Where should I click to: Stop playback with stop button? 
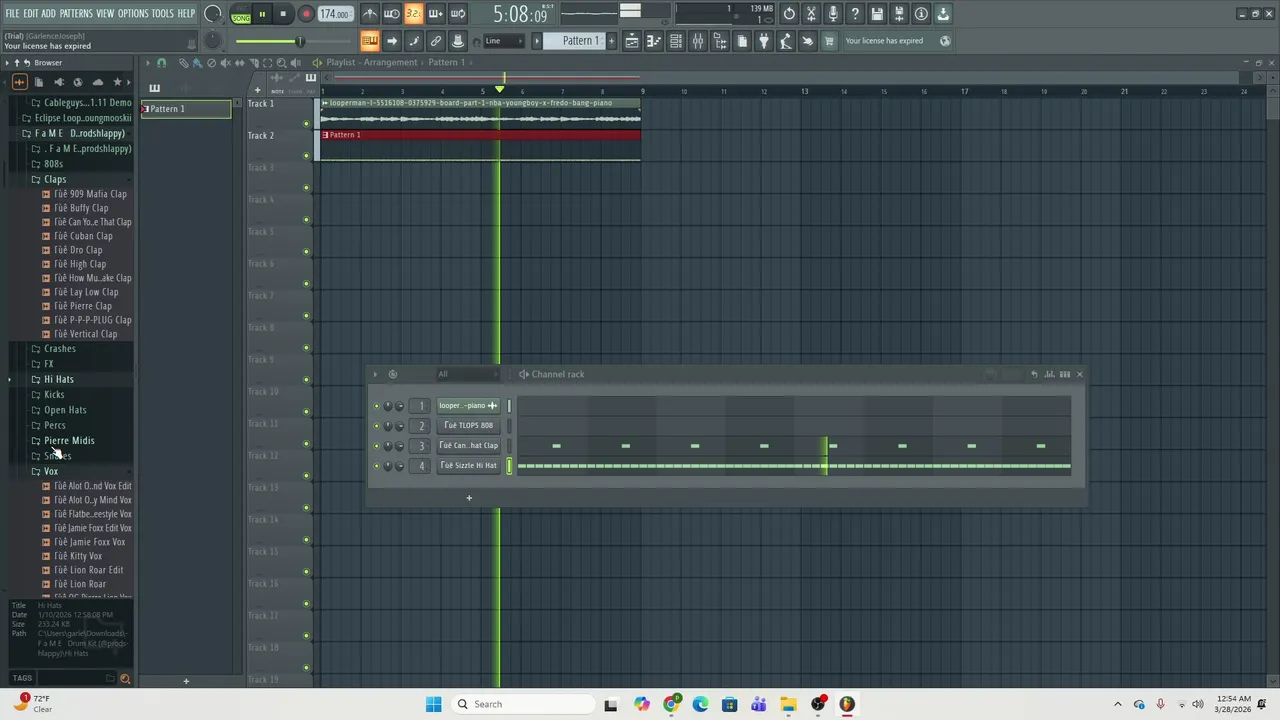point(283,14)
